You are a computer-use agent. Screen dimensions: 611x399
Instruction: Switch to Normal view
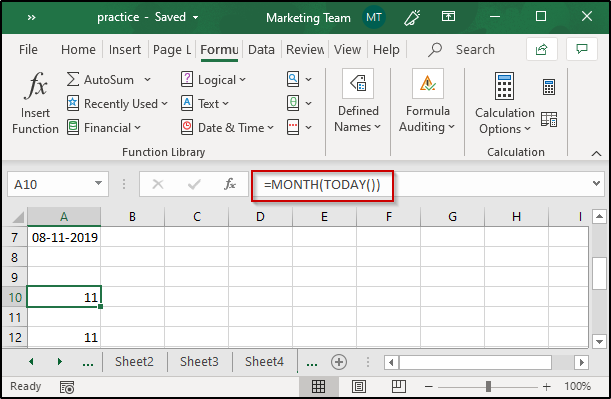point(318,387)
